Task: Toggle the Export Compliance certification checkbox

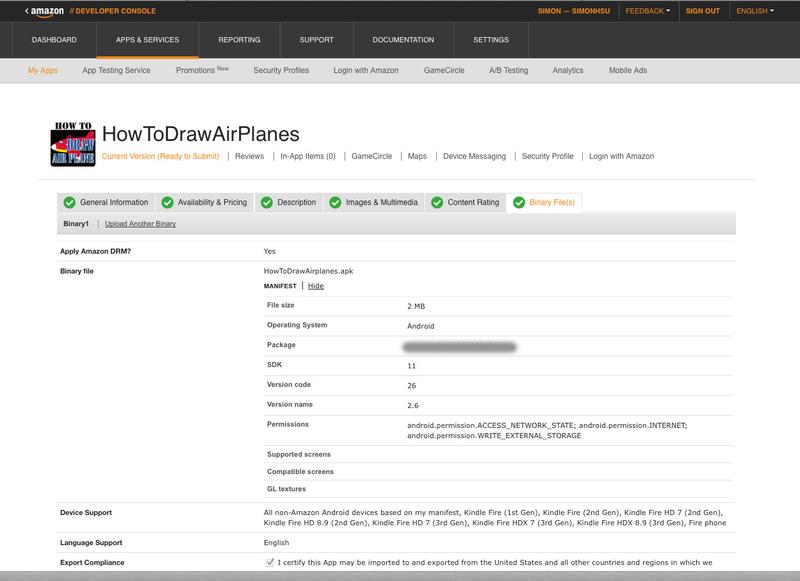Action: point(270,563)
